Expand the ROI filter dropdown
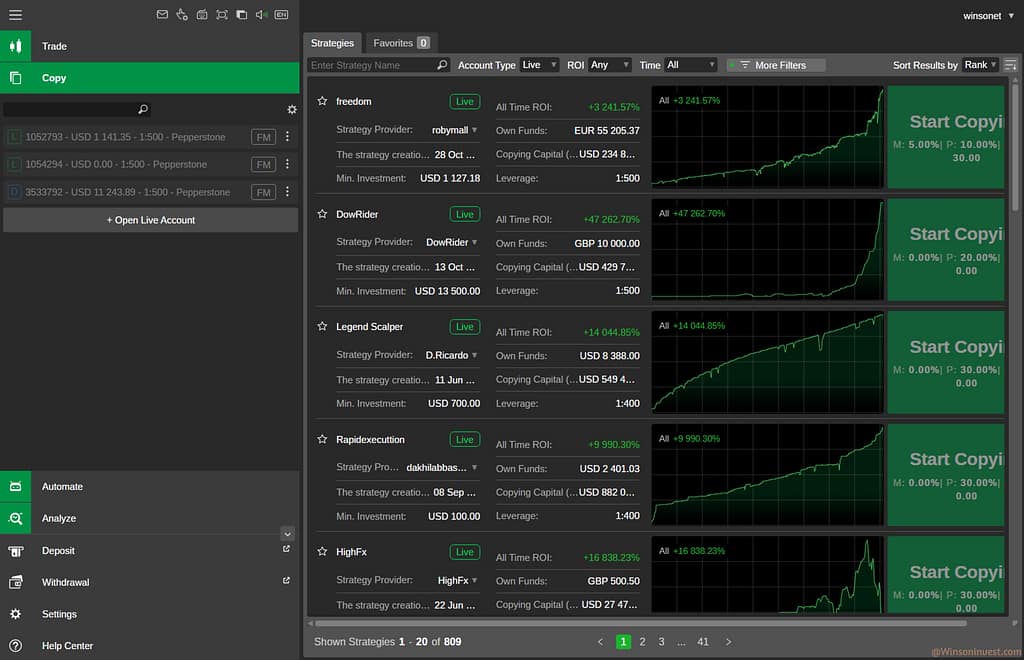Image resolution: width=1024 pixels, height=660 pixels. (610, 65)
